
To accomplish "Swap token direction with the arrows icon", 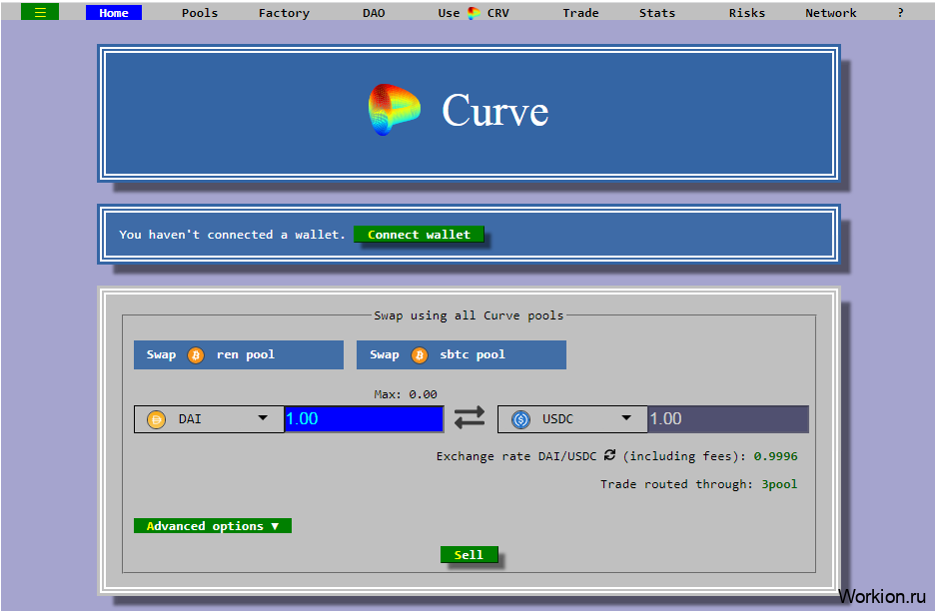I will (x=469, y=417).
